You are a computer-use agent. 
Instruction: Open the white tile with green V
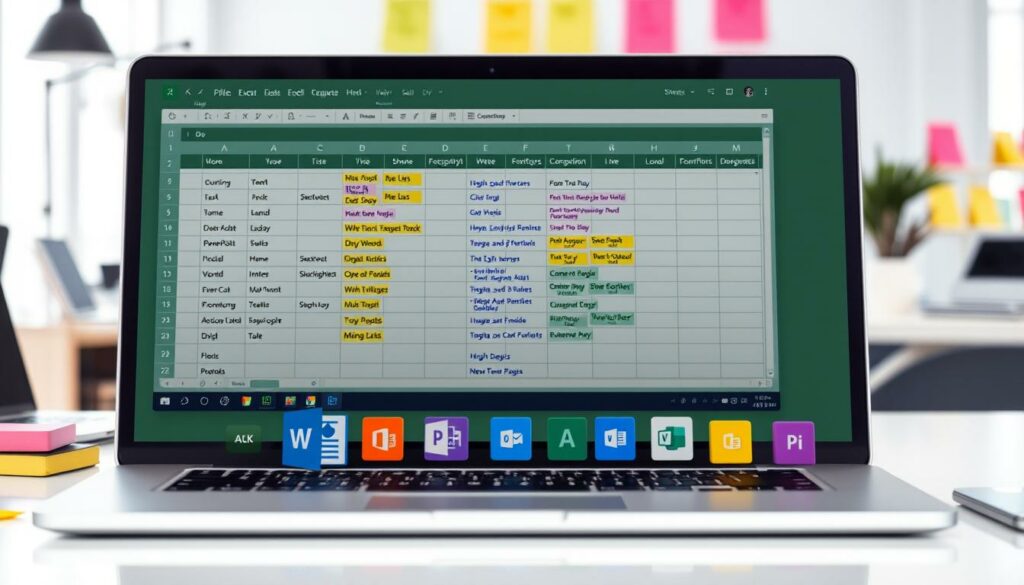[x=672, y=439]
